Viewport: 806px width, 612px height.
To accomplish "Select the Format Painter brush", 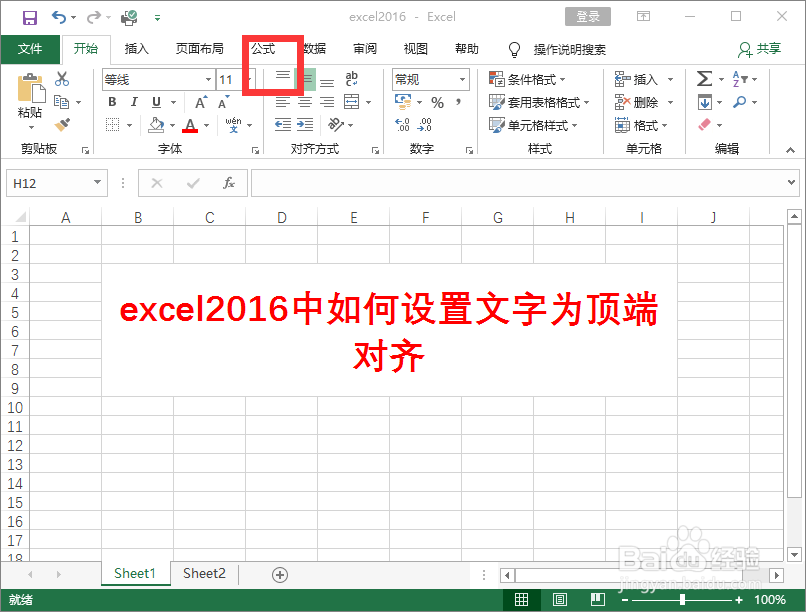I will coord(62,124).
